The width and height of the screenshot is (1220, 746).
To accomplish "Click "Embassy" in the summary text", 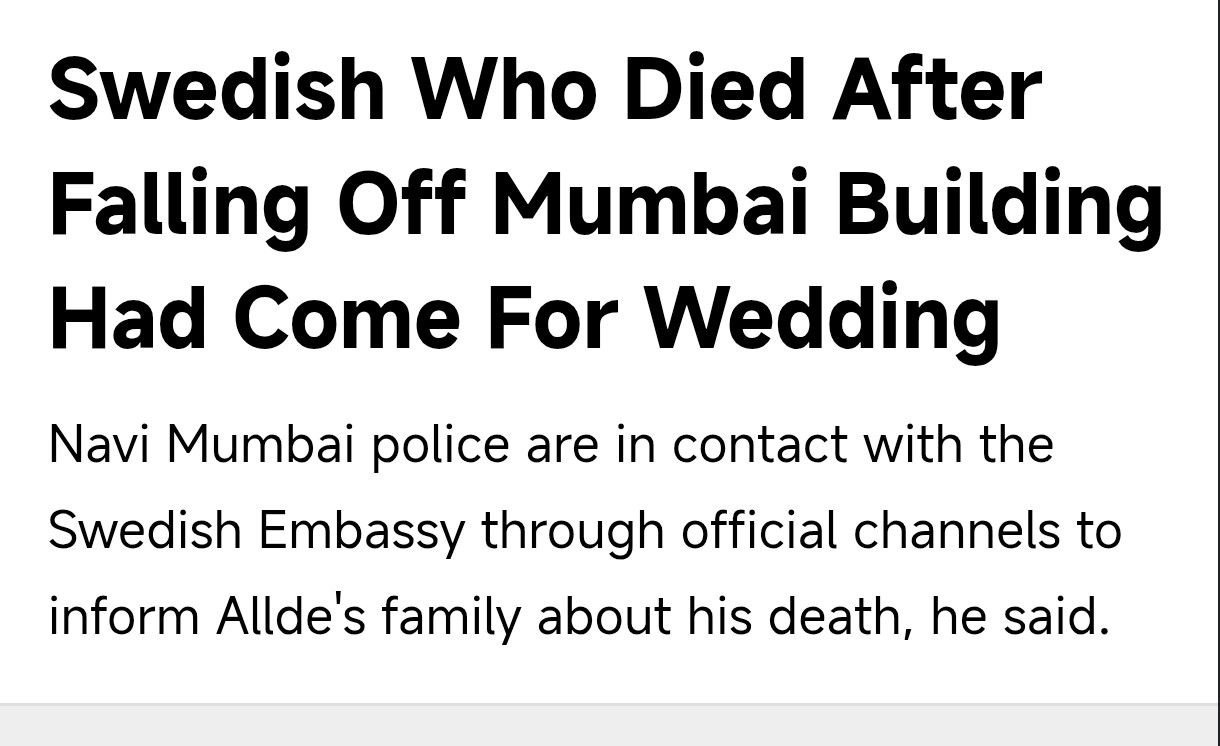I will click(x=362, y=531).
